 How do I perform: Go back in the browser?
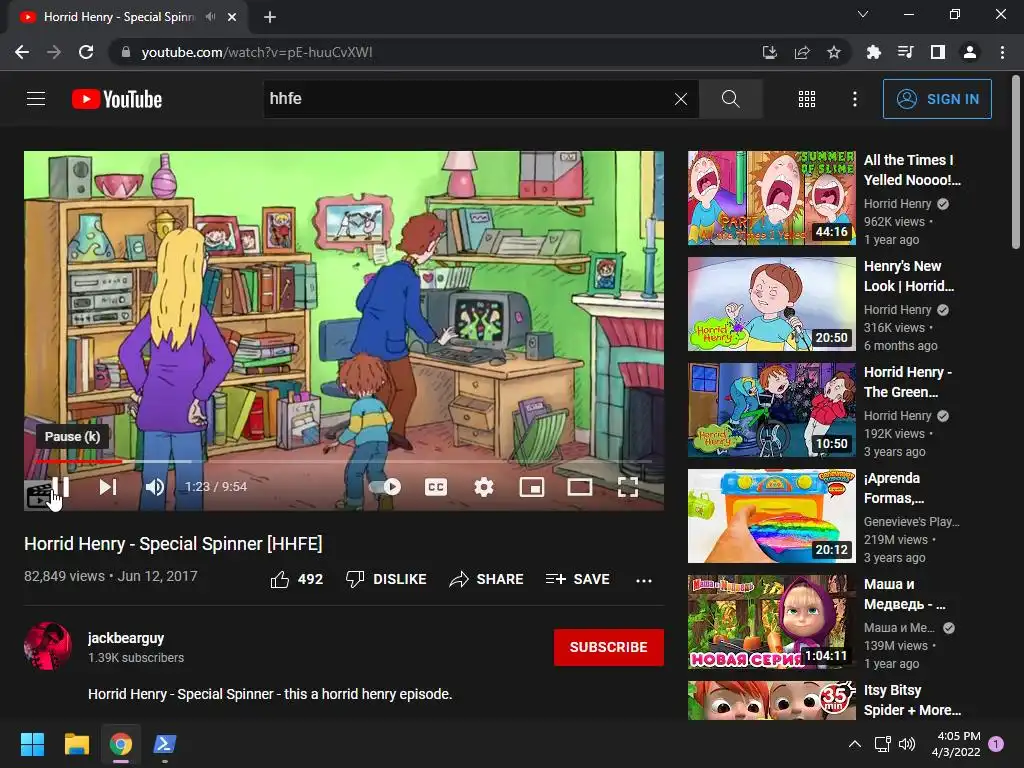tap(22, 52)
